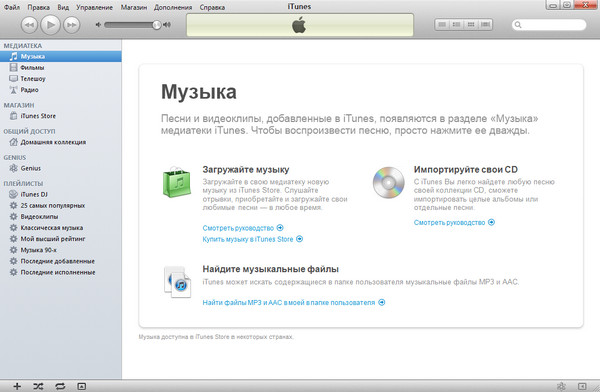Click Найти файлы MP3 и AAC link
The width and height of the screenshot is (600, 392).
pos(294,302)
